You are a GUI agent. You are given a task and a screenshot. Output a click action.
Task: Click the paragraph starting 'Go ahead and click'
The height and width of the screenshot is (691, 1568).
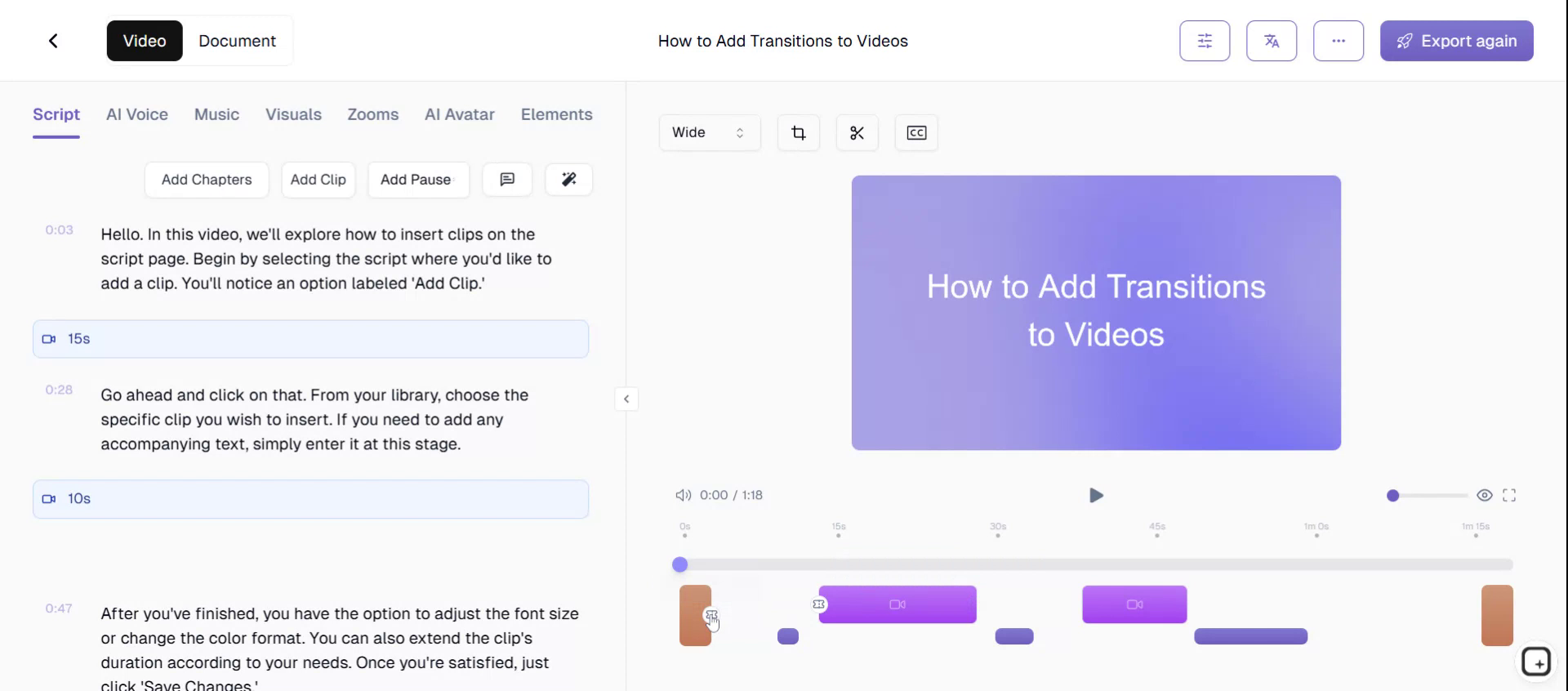314,420
